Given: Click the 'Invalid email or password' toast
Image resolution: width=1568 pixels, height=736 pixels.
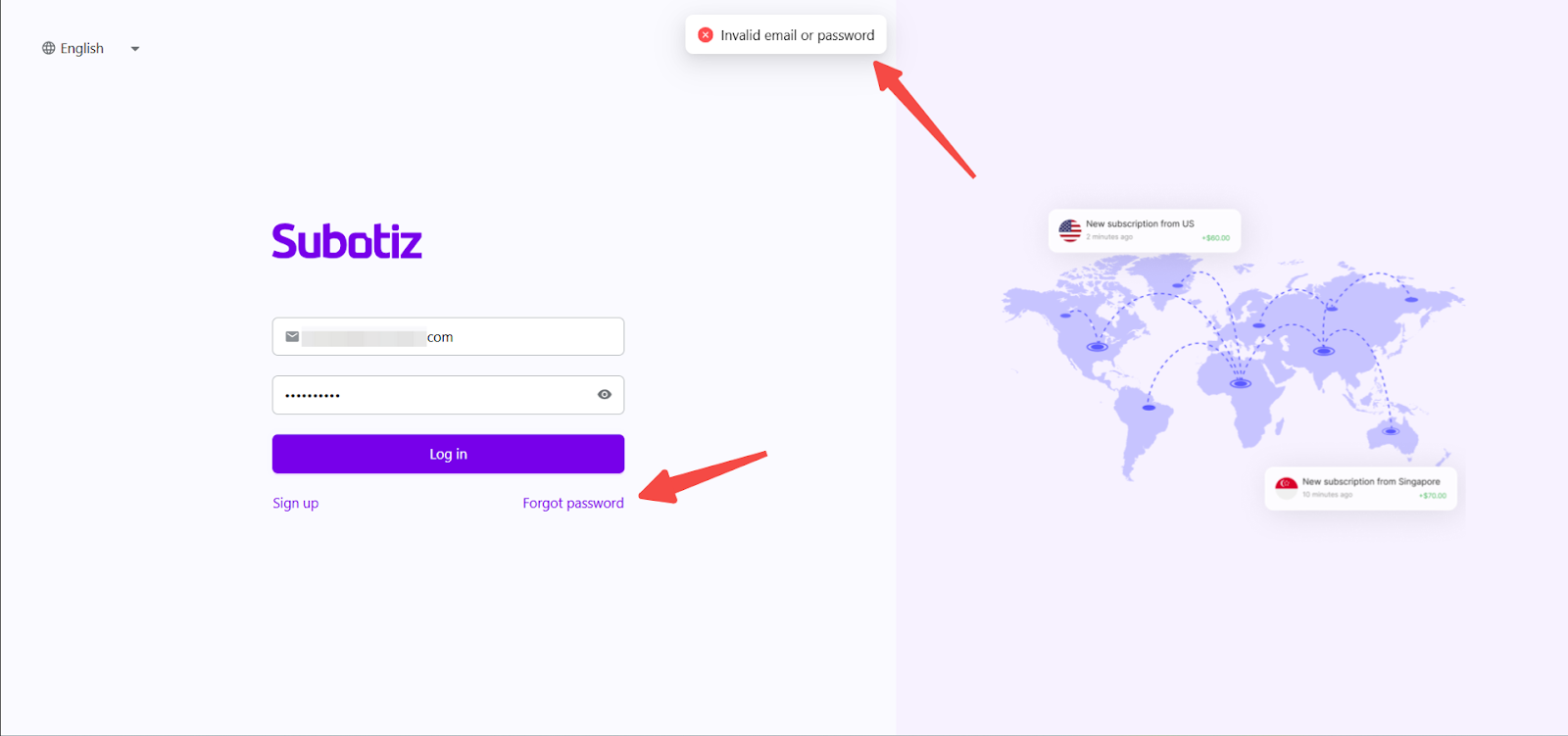Looking at the screenshot, I should coord(797,35).
